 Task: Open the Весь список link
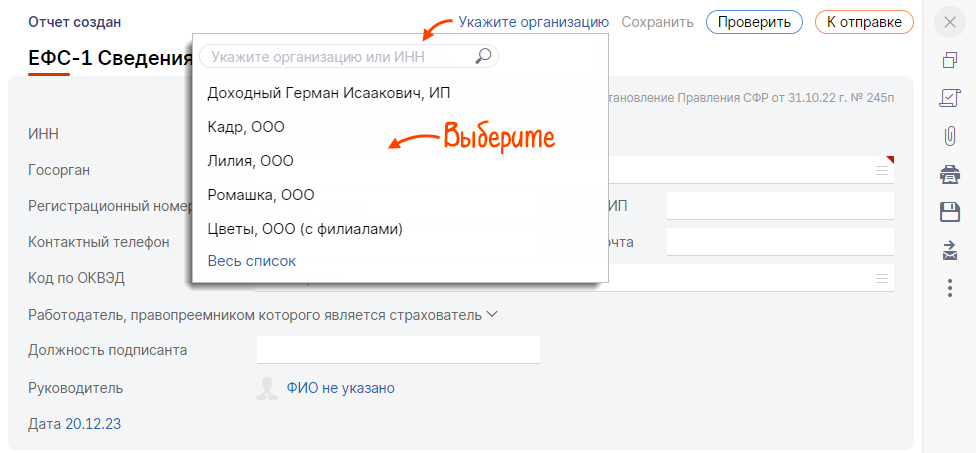pyautogui.click(x=251, y=261)
